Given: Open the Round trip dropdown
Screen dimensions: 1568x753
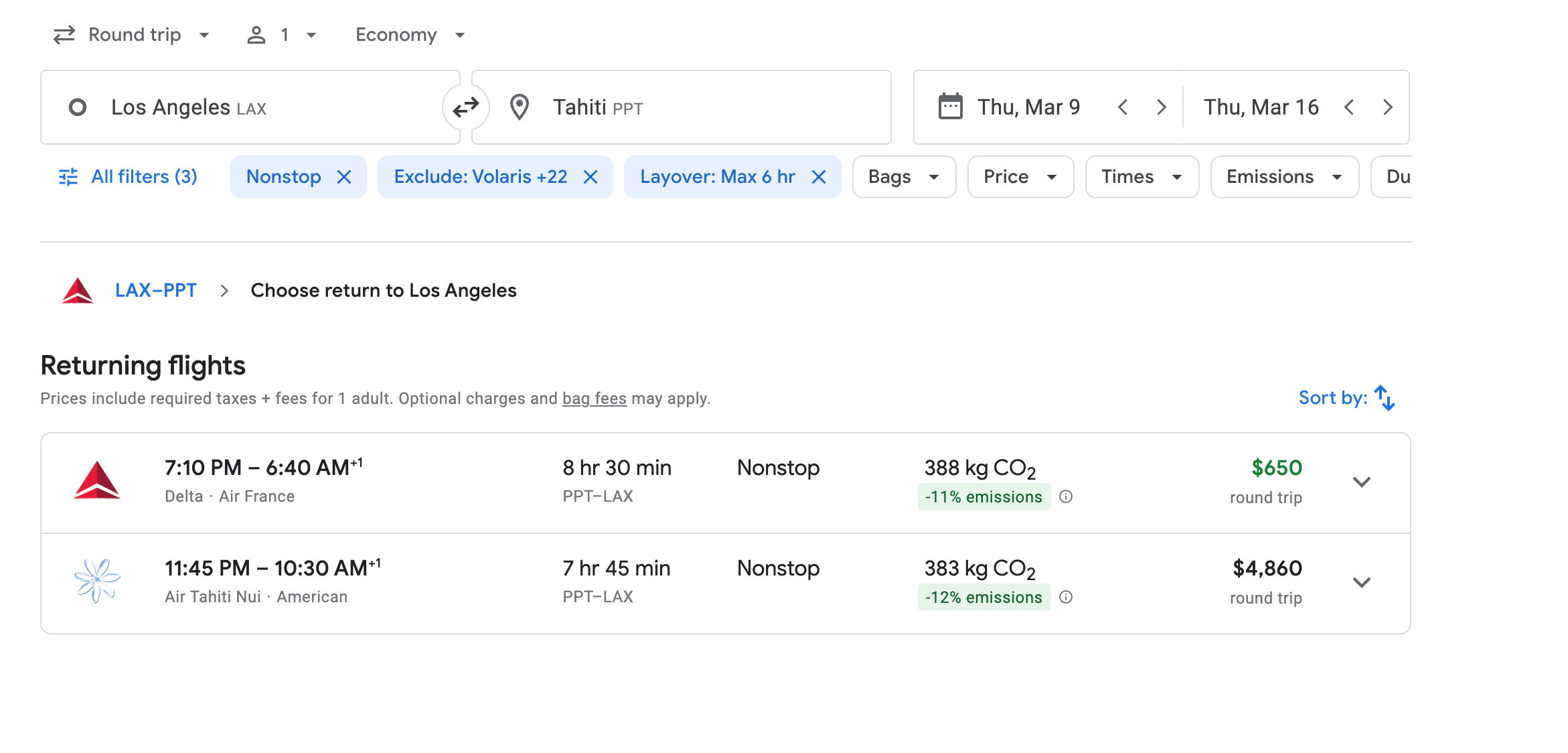Looking at the screenshot, I should [133, 35].
